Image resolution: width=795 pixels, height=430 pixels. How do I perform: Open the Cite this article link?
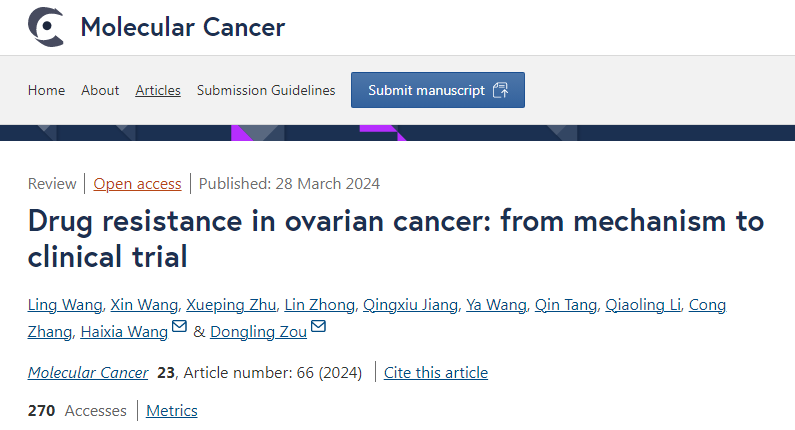tap(436, 373)
